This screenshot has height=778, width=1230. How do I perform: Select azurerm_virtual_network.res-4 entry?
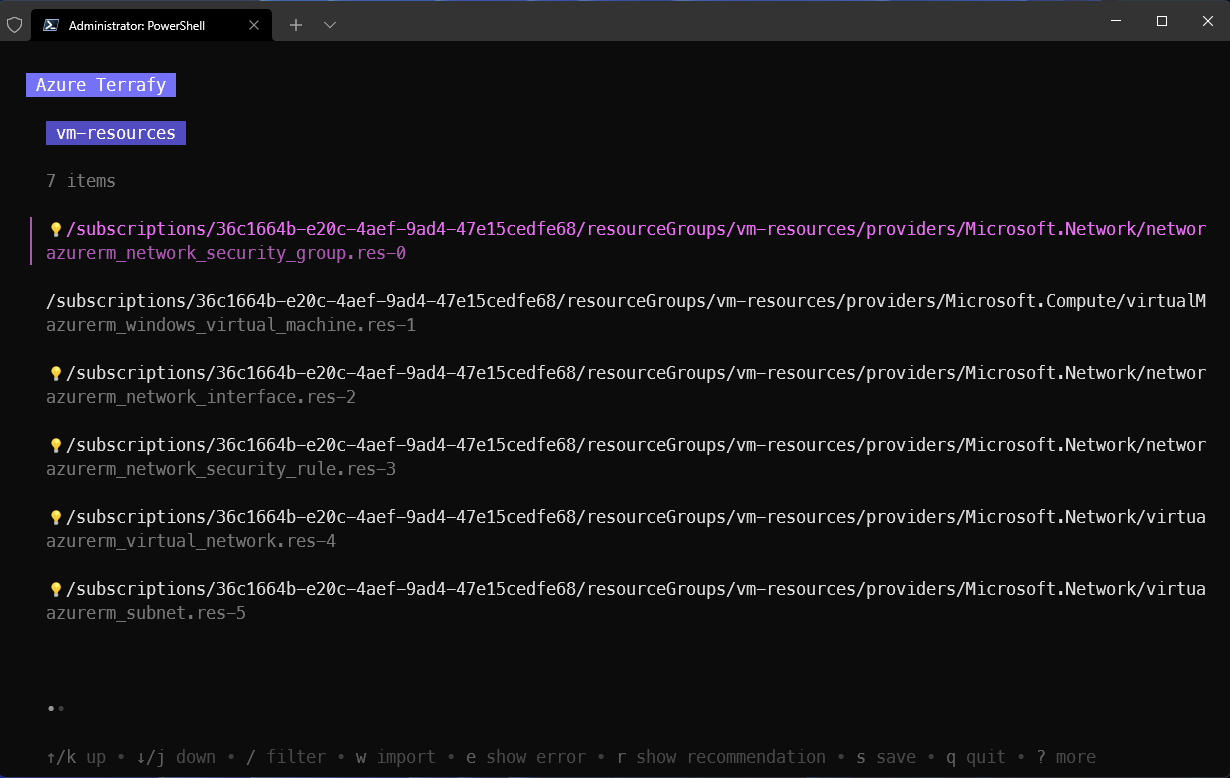(191, 541)
